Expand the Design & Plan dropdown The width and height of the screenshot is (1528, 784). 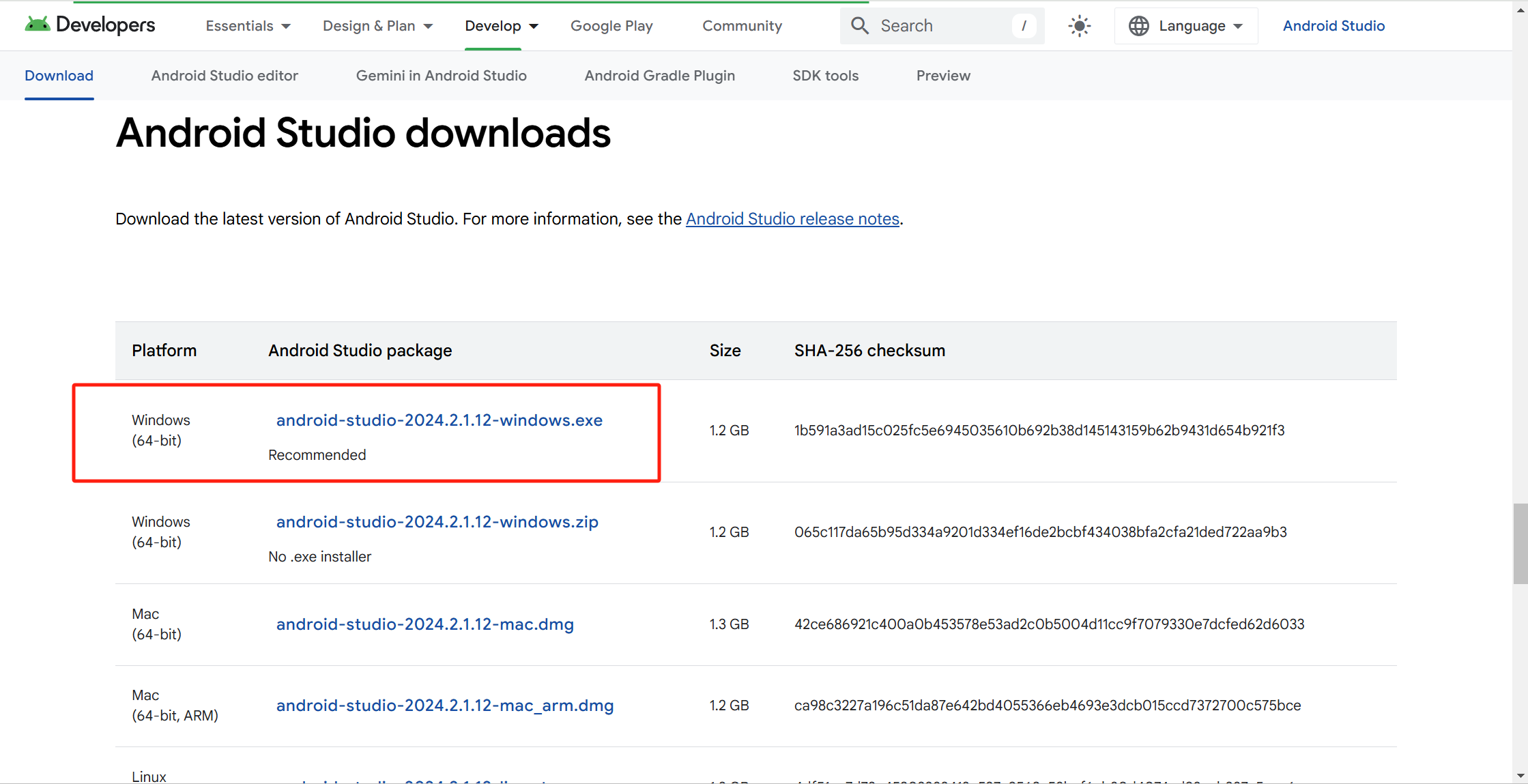tap(377, 26)
